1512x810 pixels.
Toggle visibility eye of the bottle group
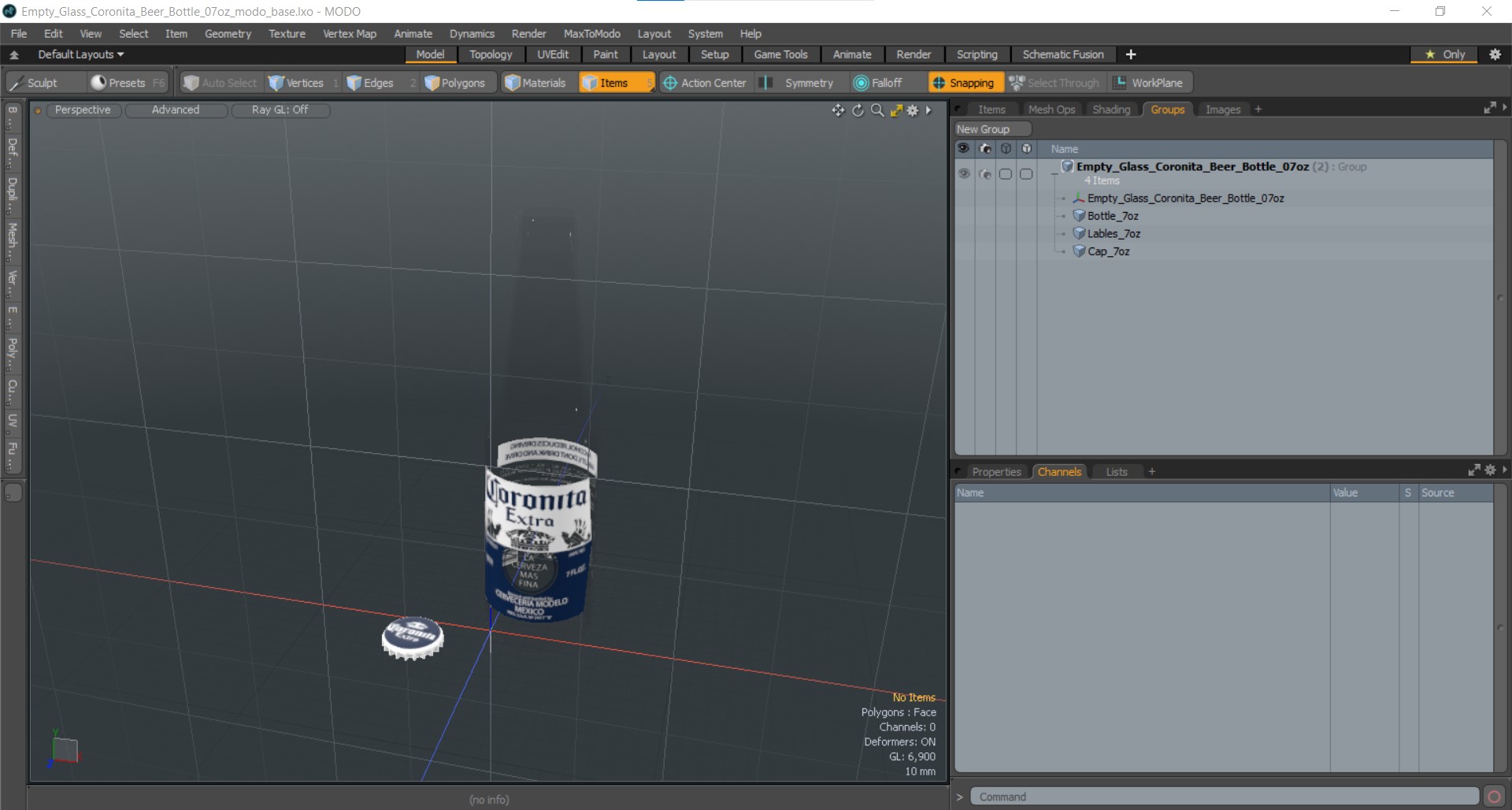click(x=964, y=173)
